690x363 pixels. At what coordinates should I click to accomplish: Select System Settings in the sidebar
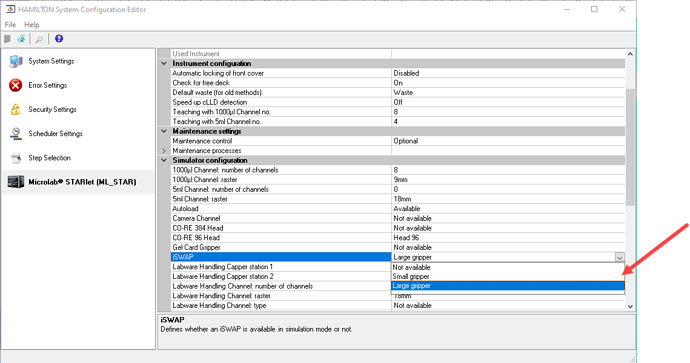click(51, 61)
